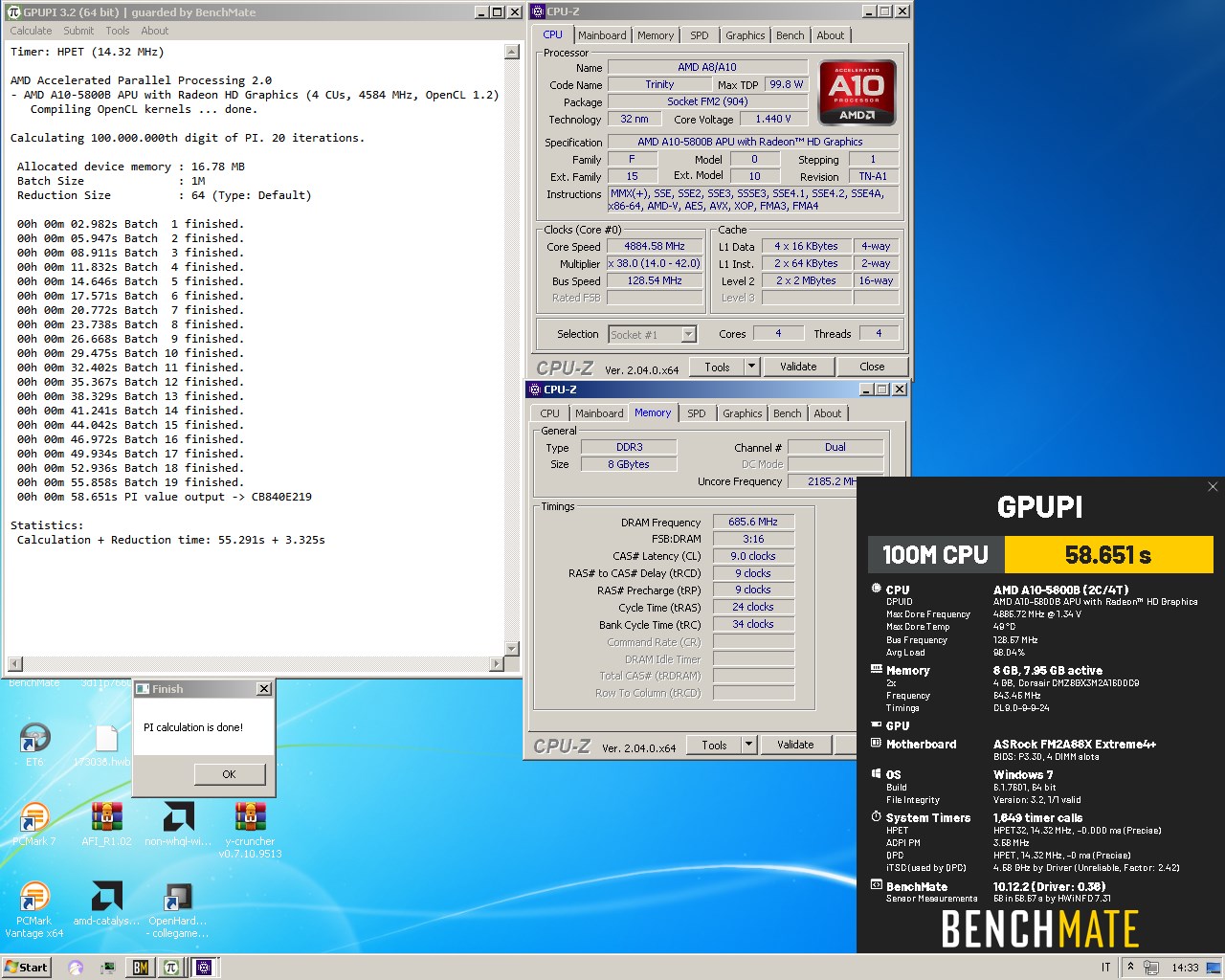1225x980 pixels.
Task: Click the monitor tray icon beside clock
Action: tap(1213, 968)
